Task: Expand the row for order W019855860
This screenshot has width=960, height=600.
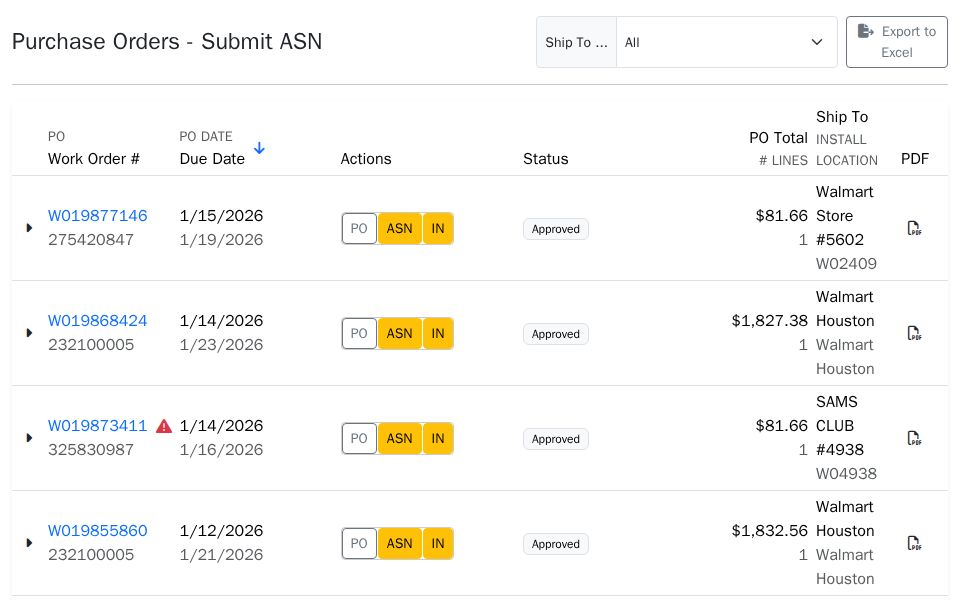Action: (29, 543)
